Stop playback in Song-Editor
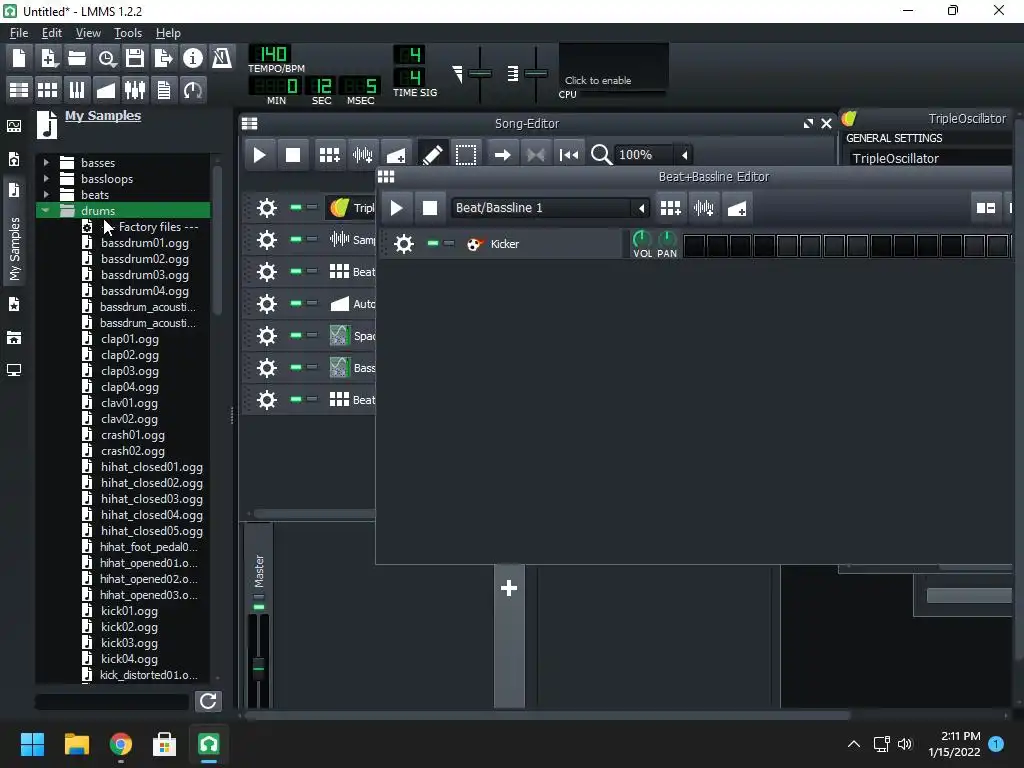The image size is (1024, 768). 293,155
